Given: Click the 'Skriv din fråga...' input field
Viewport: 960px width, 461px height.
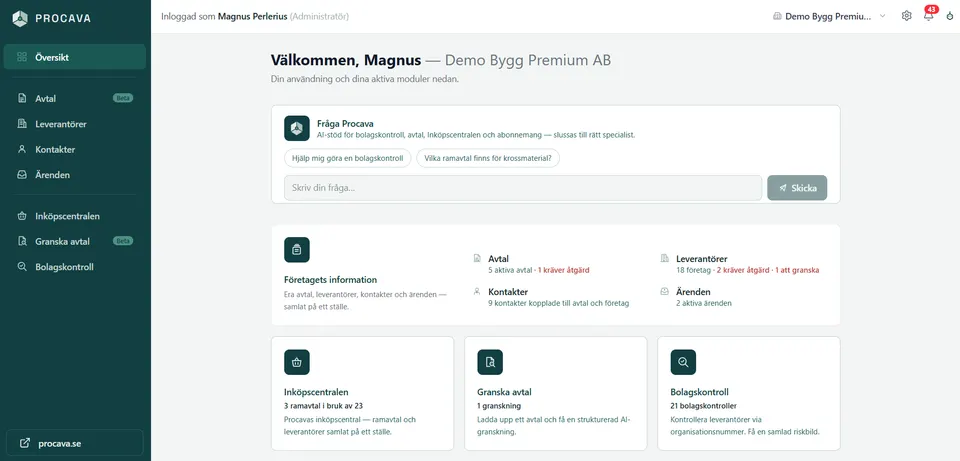Looking at the screenshot, I should [x=523, y=188].
